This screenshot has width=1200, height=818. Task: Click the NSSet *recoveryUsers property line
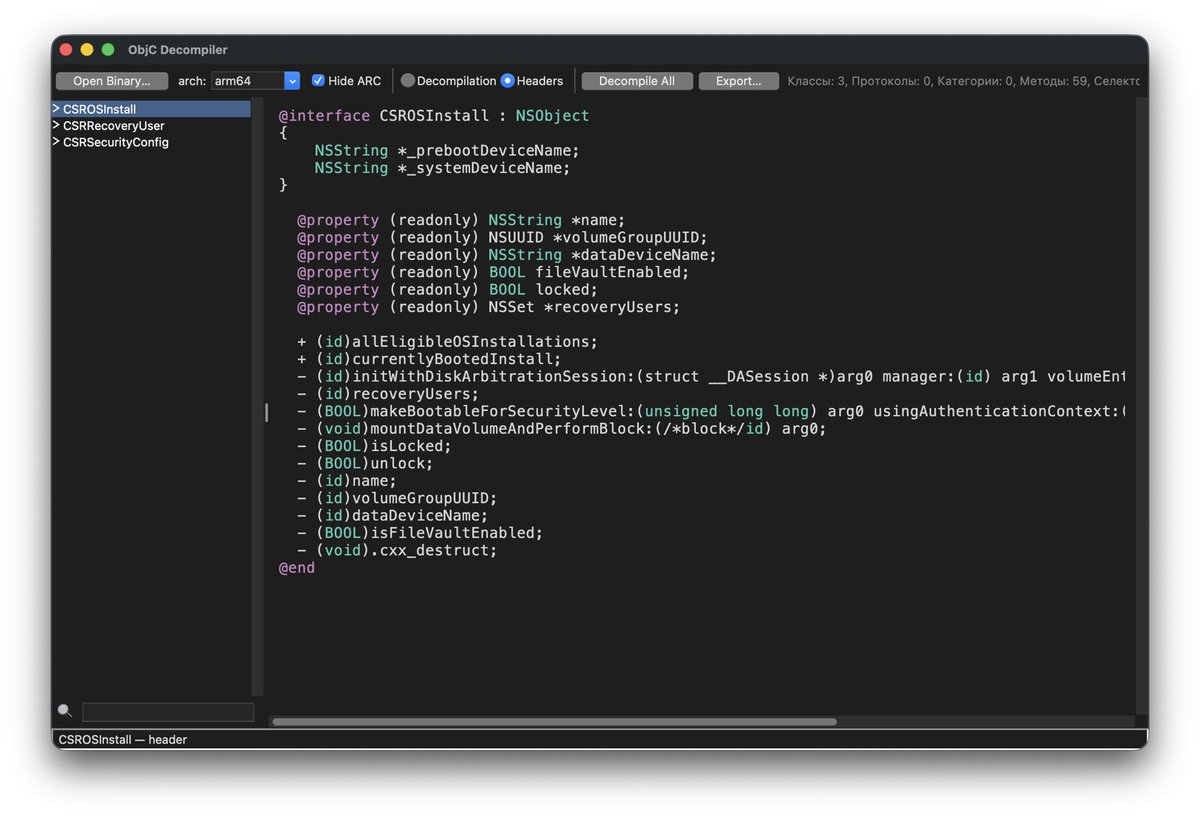tap(488, 307)
